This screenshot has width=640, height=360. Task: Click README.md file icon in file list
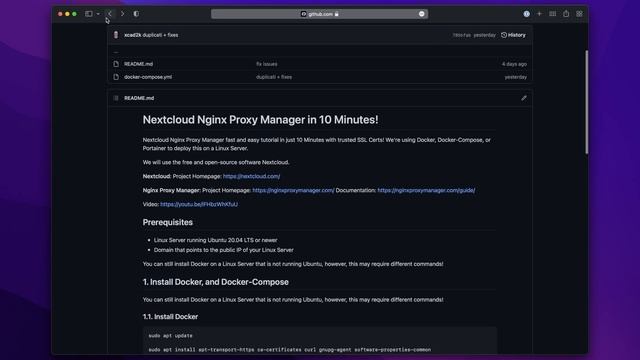click(x=116, y=64)
